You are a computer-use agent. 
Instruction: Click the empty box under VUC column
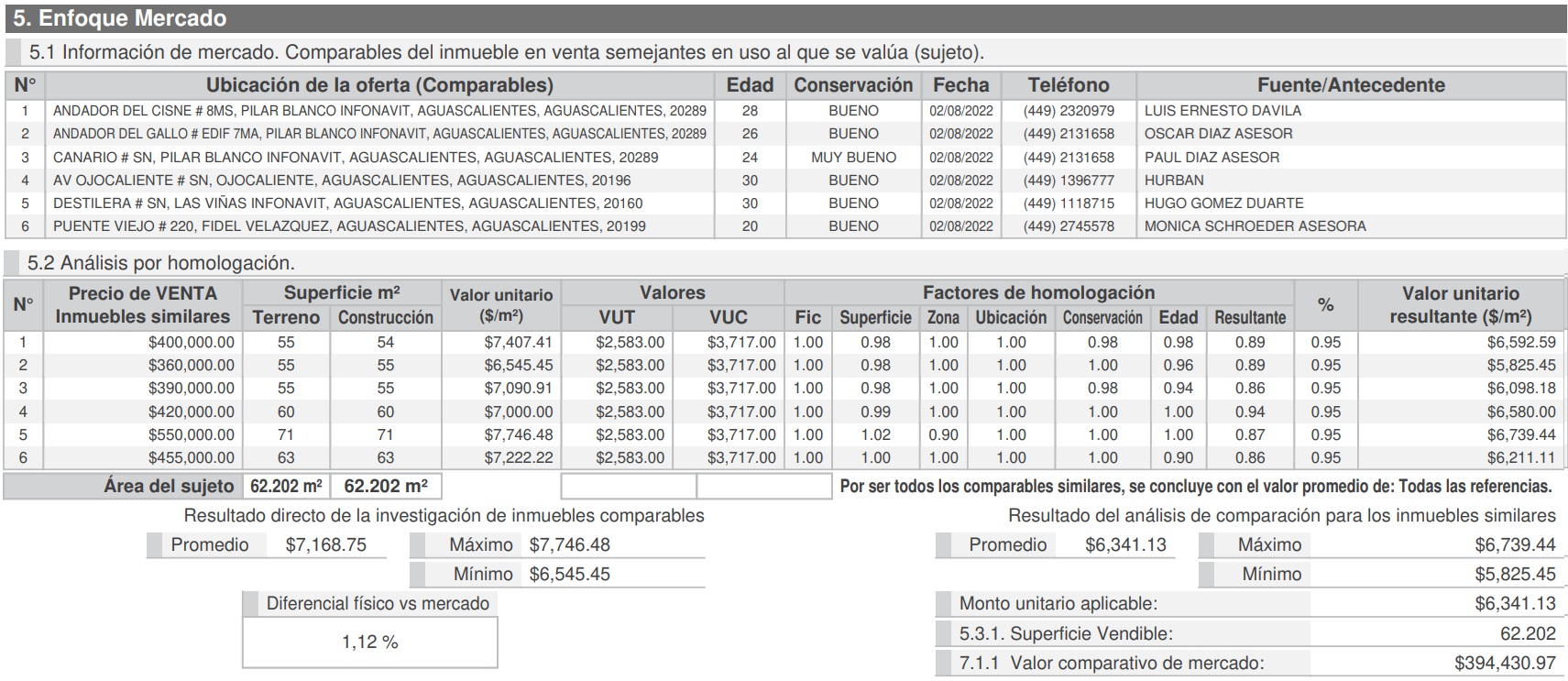tap(763, 486)
